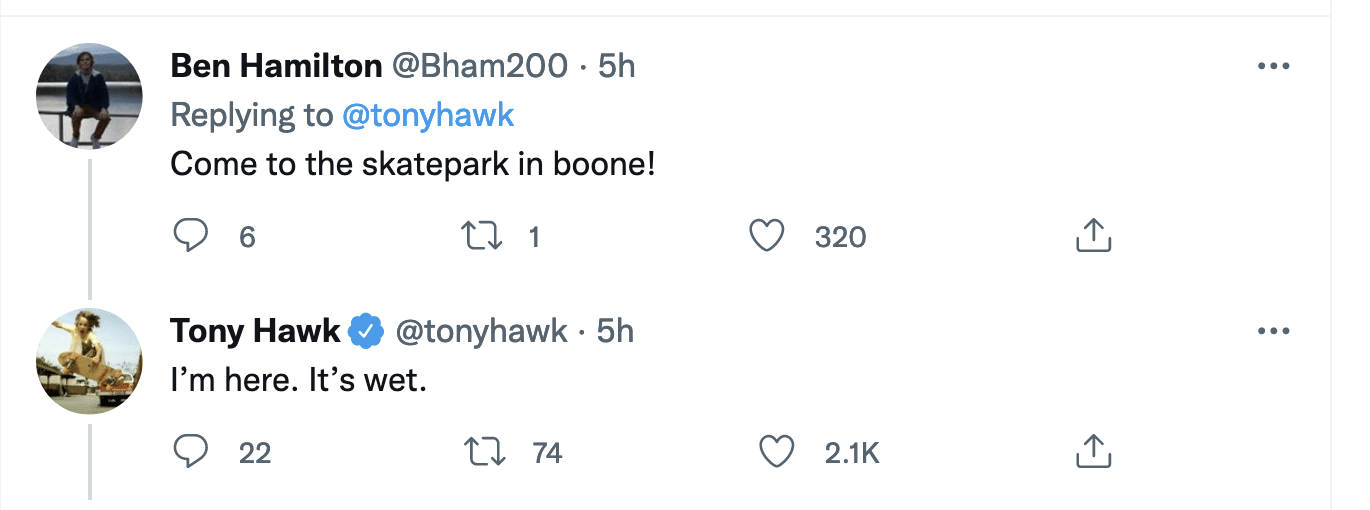Open the @Bham200 handle
This screenshot has height=510, width=1370.
coord(478,66)
